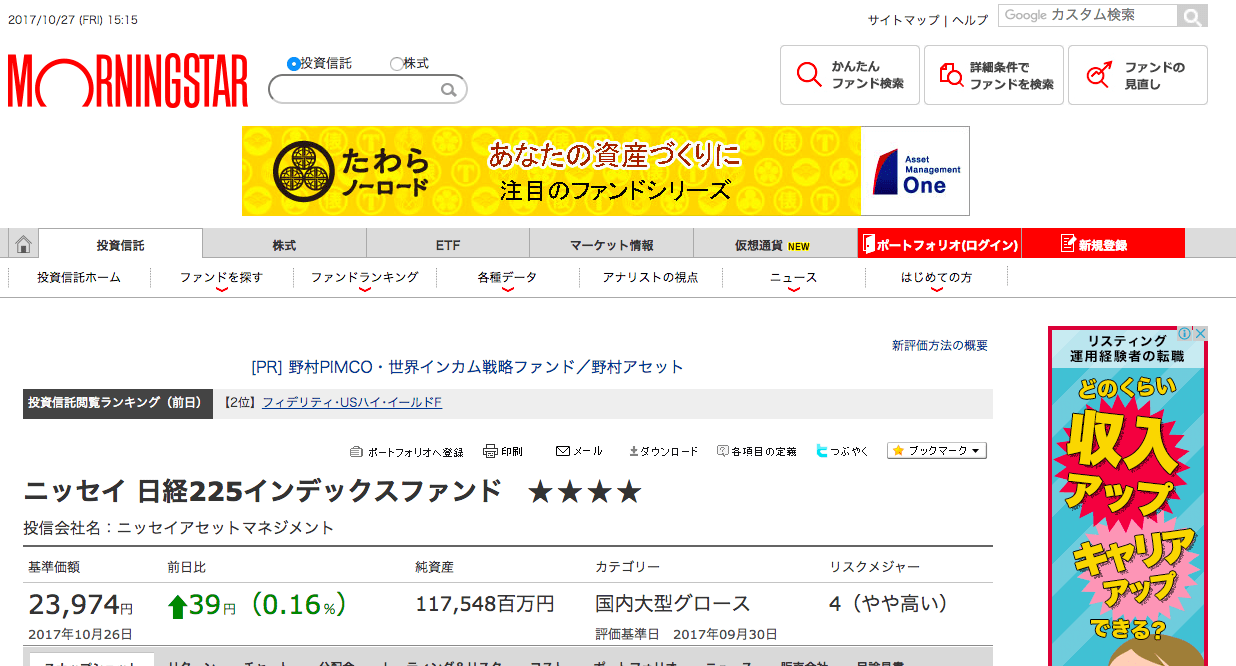Click the つぶやく Twitter bird icon
The height and width of the screenshot is (666, 1236).
click(x=822, y=450)
